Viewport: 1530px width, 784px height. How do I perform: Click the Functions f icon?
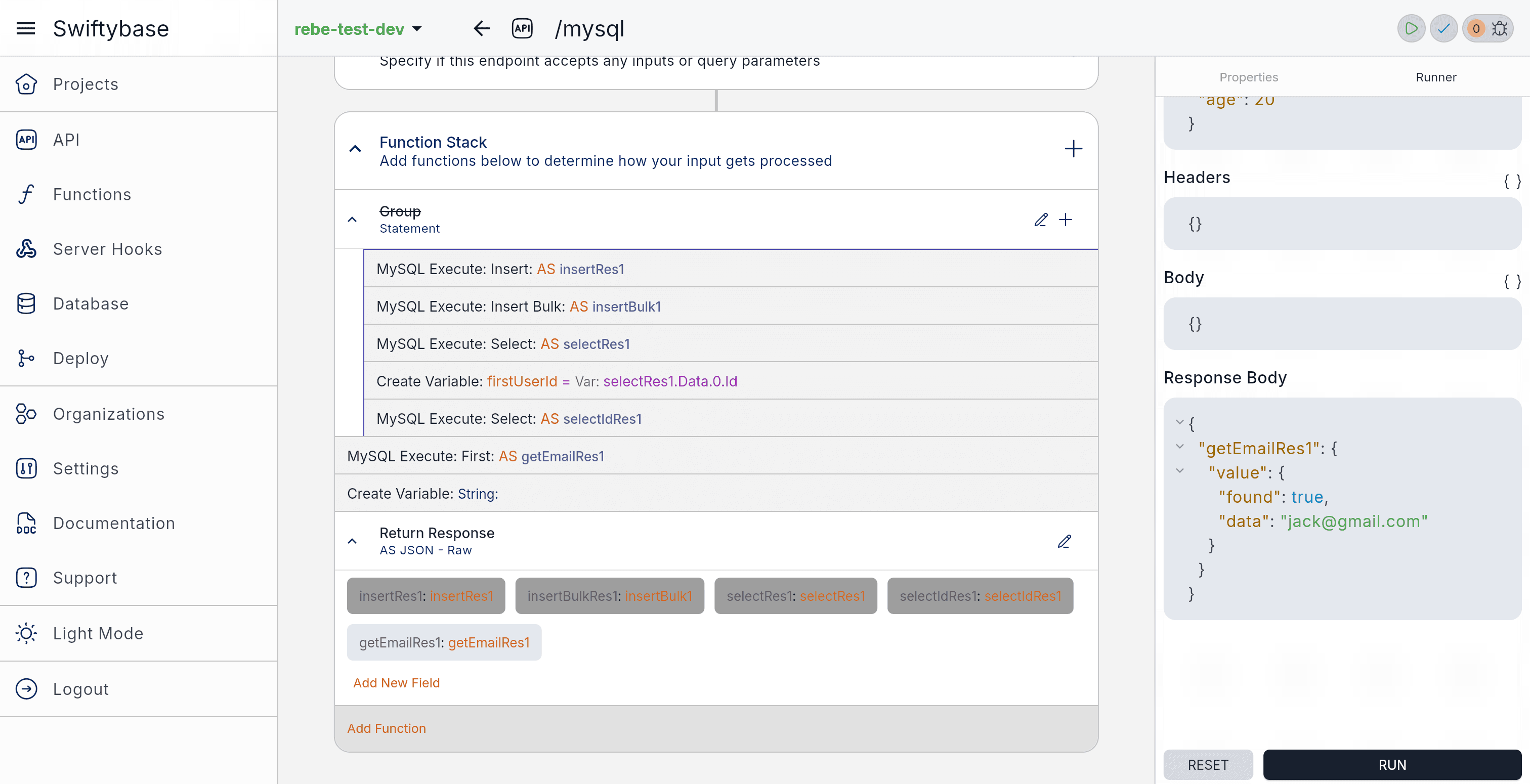(x=26, y=194)
